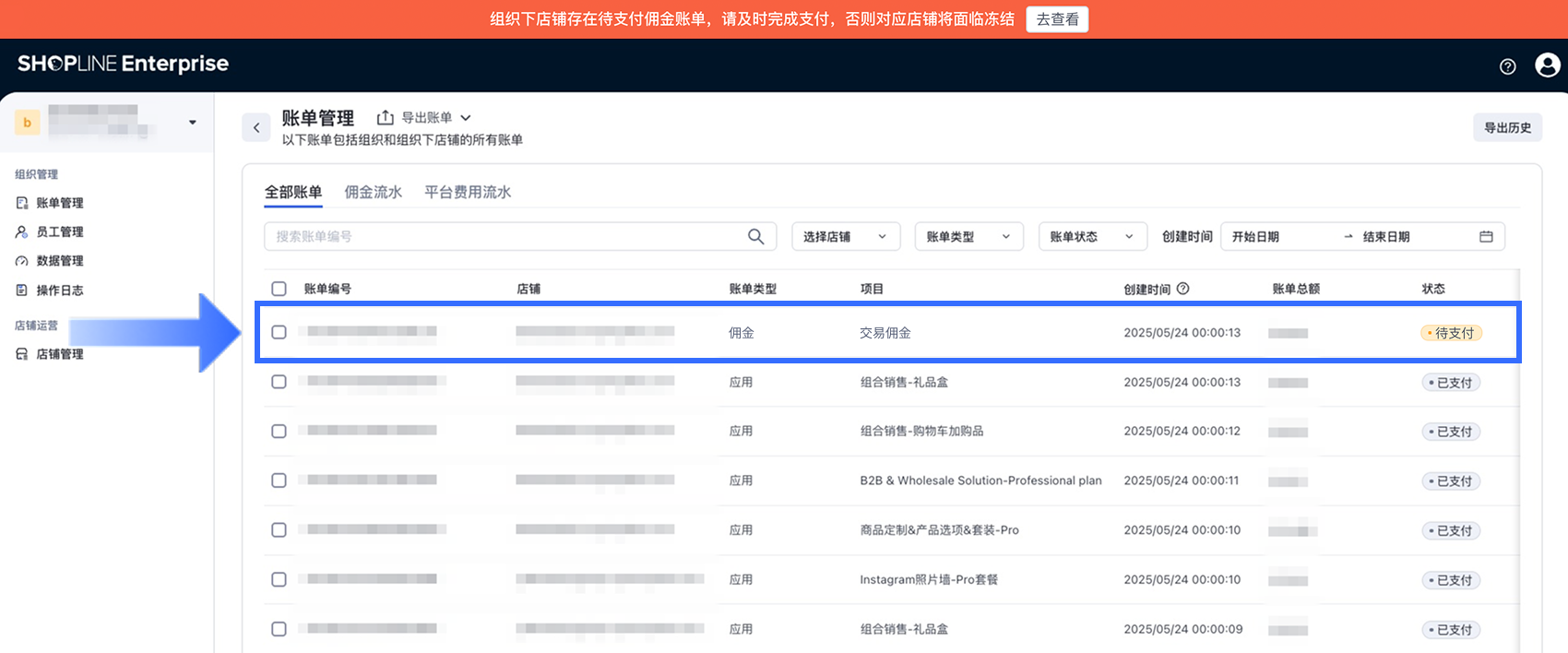
Task: Click the 店铺 column header
Action: point(529,289)
